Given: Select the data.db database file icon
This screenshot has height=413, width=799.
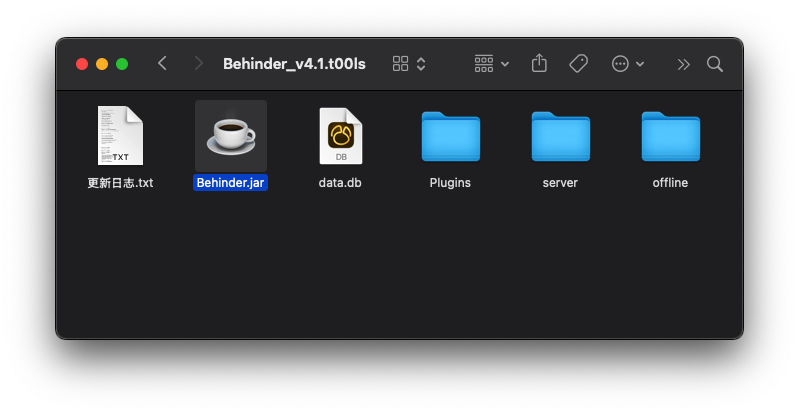Looking at the screenshot, I should tap(340, 136).
